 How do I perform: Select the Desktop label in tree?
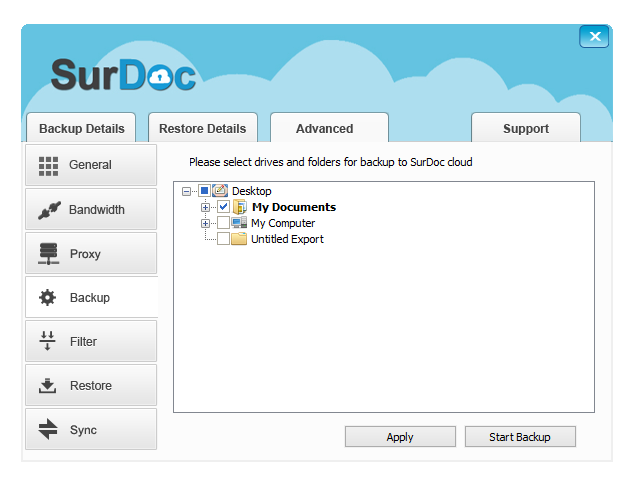252,191
